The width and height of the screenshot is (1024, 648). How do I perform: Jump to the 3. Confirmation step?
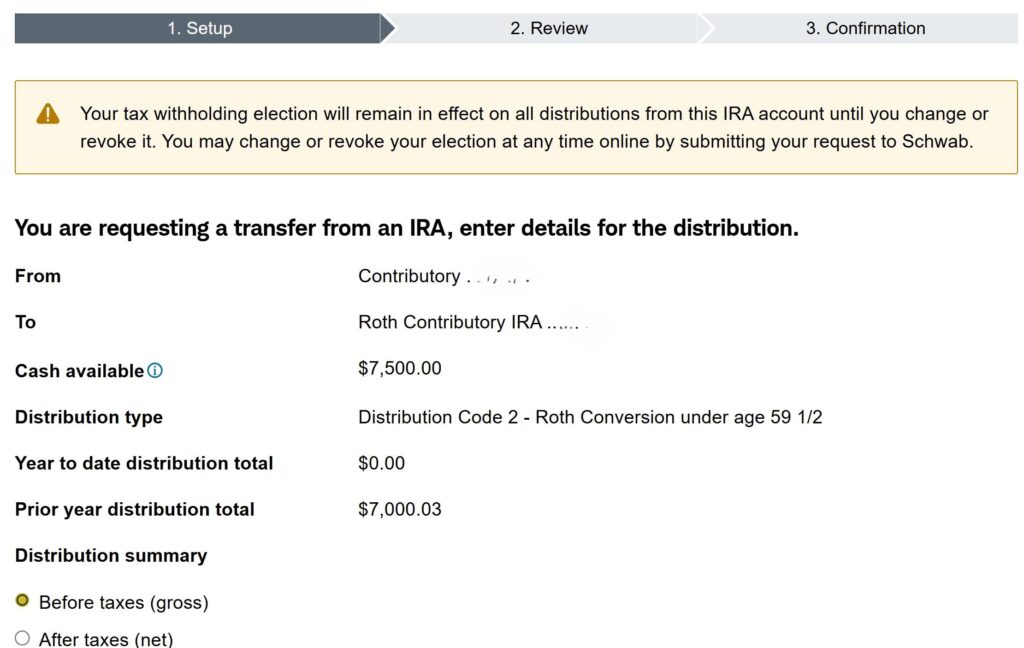pos(865,28)
